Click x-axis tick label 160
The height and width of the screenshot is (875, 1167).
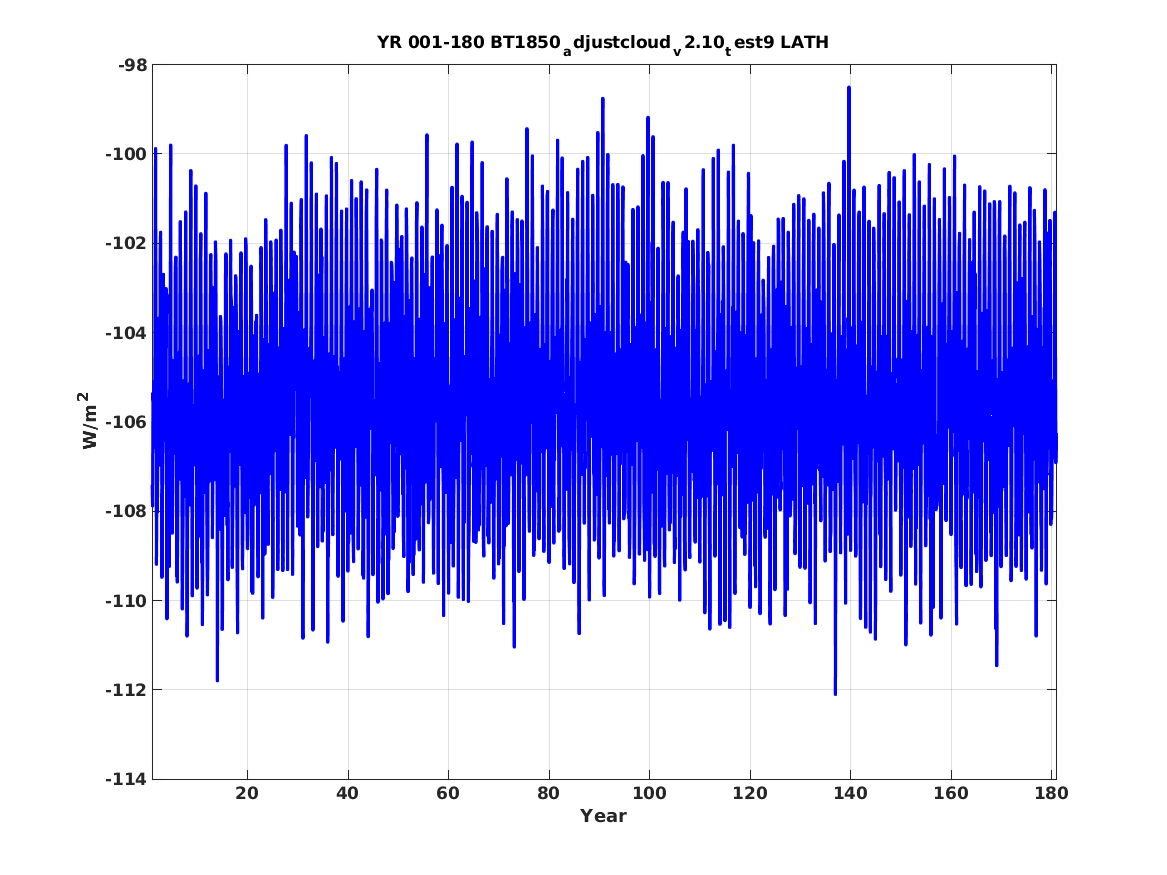coord(950,793)
